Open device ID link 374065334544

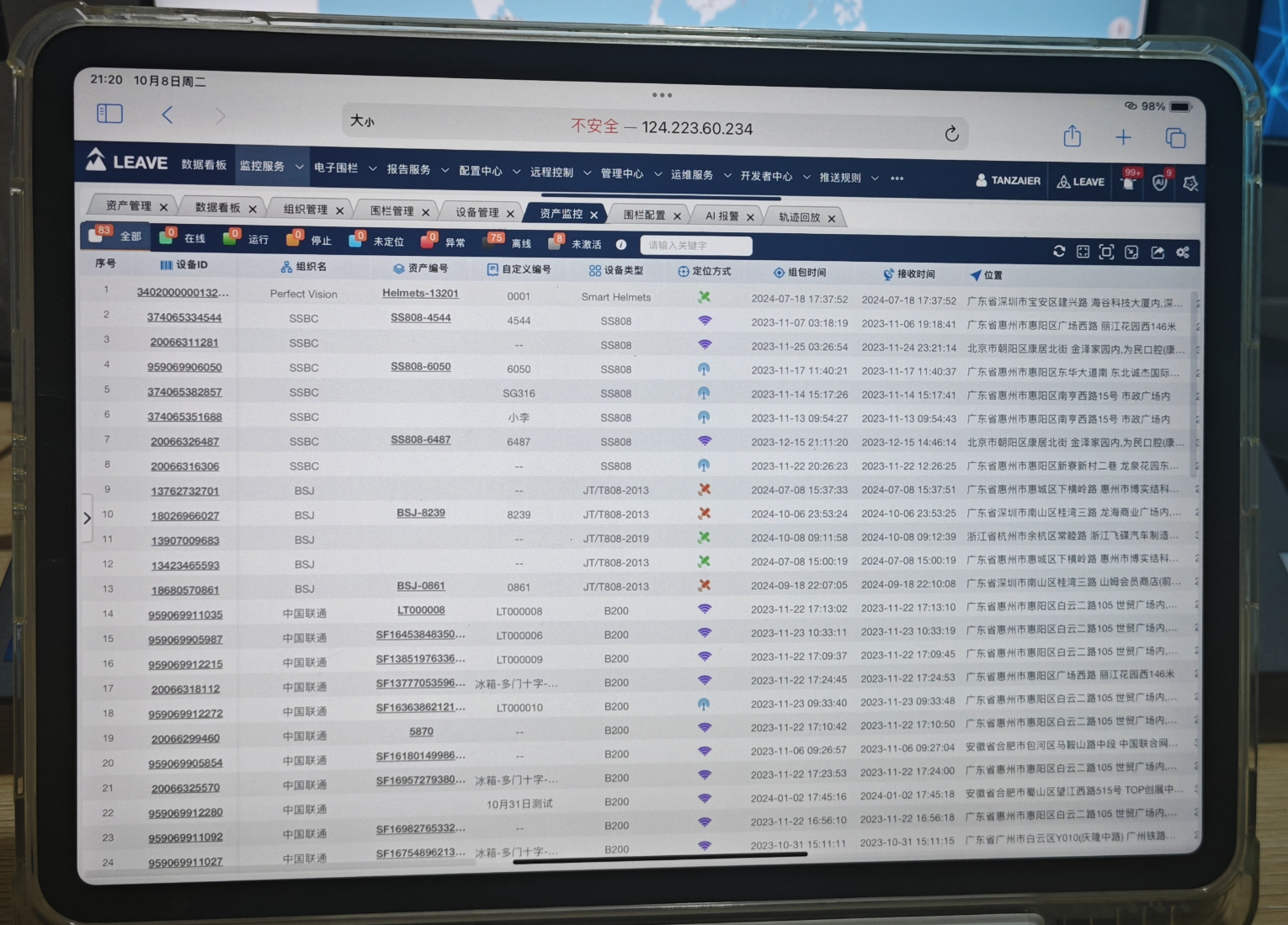(x=184, y=317)
